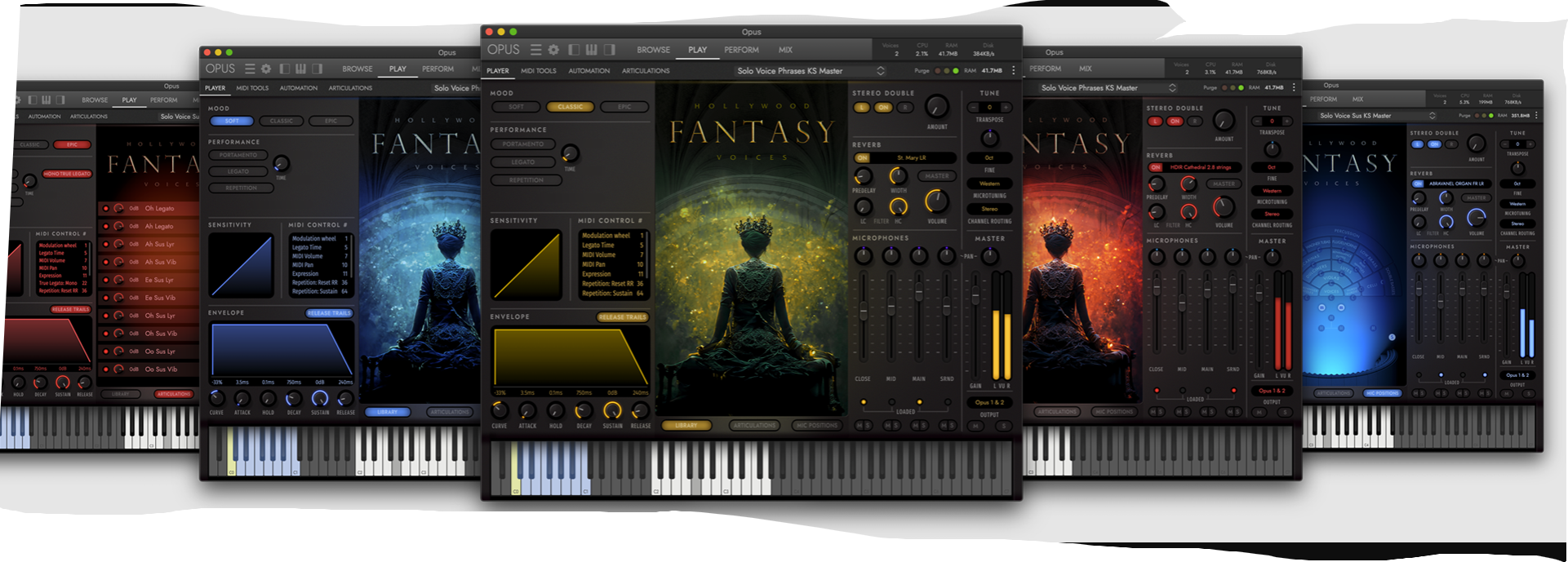Image resolution: width=1568 pixels, height=562 pixels.
Task: Toggle the right sidebar icon in front window
Action: 609,50
